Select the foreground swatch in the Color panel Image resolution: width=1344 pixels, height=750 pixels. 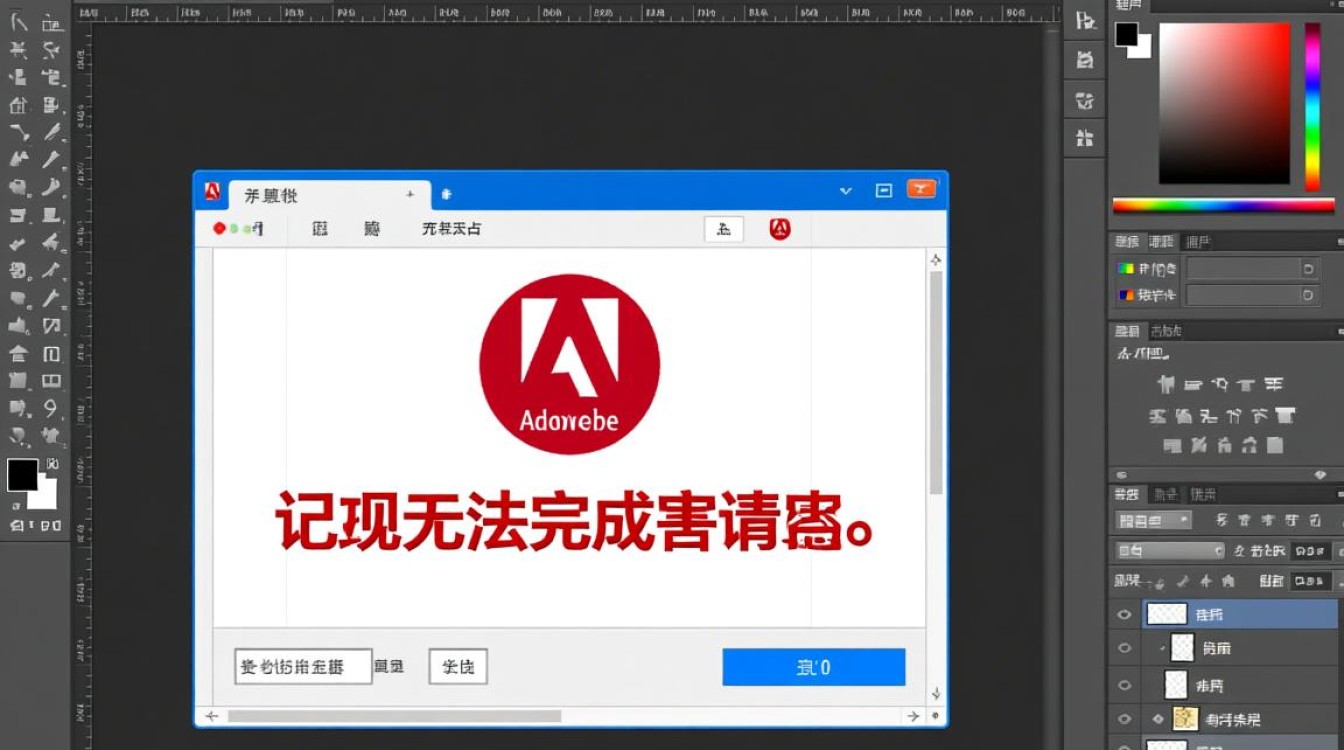(1127, 34)
